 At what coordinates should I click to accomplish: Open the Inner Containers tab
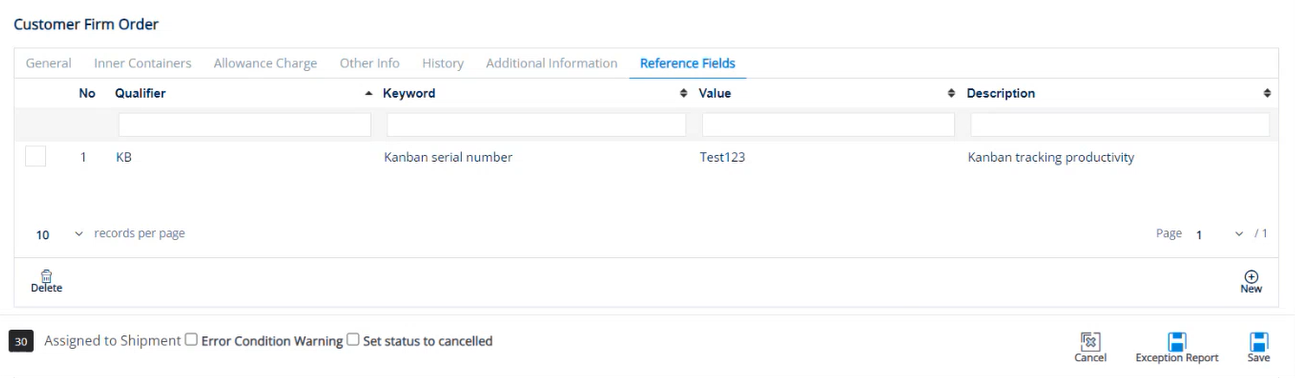coord(142,63)
